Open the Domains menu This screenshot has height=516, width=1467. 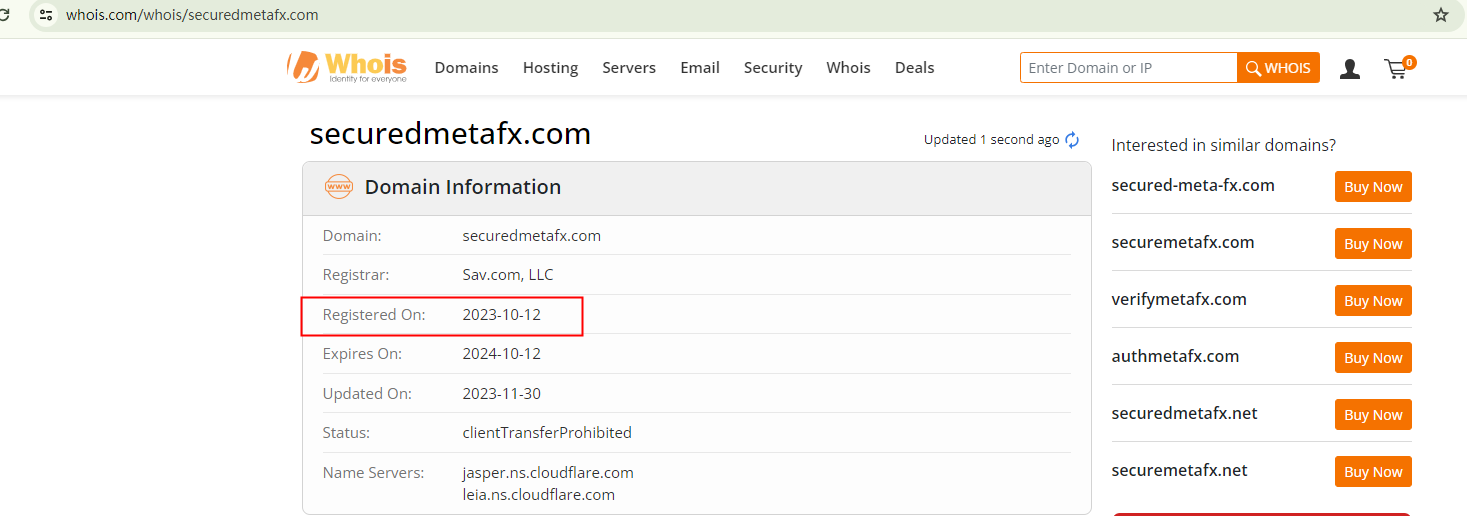click(466, 68)
